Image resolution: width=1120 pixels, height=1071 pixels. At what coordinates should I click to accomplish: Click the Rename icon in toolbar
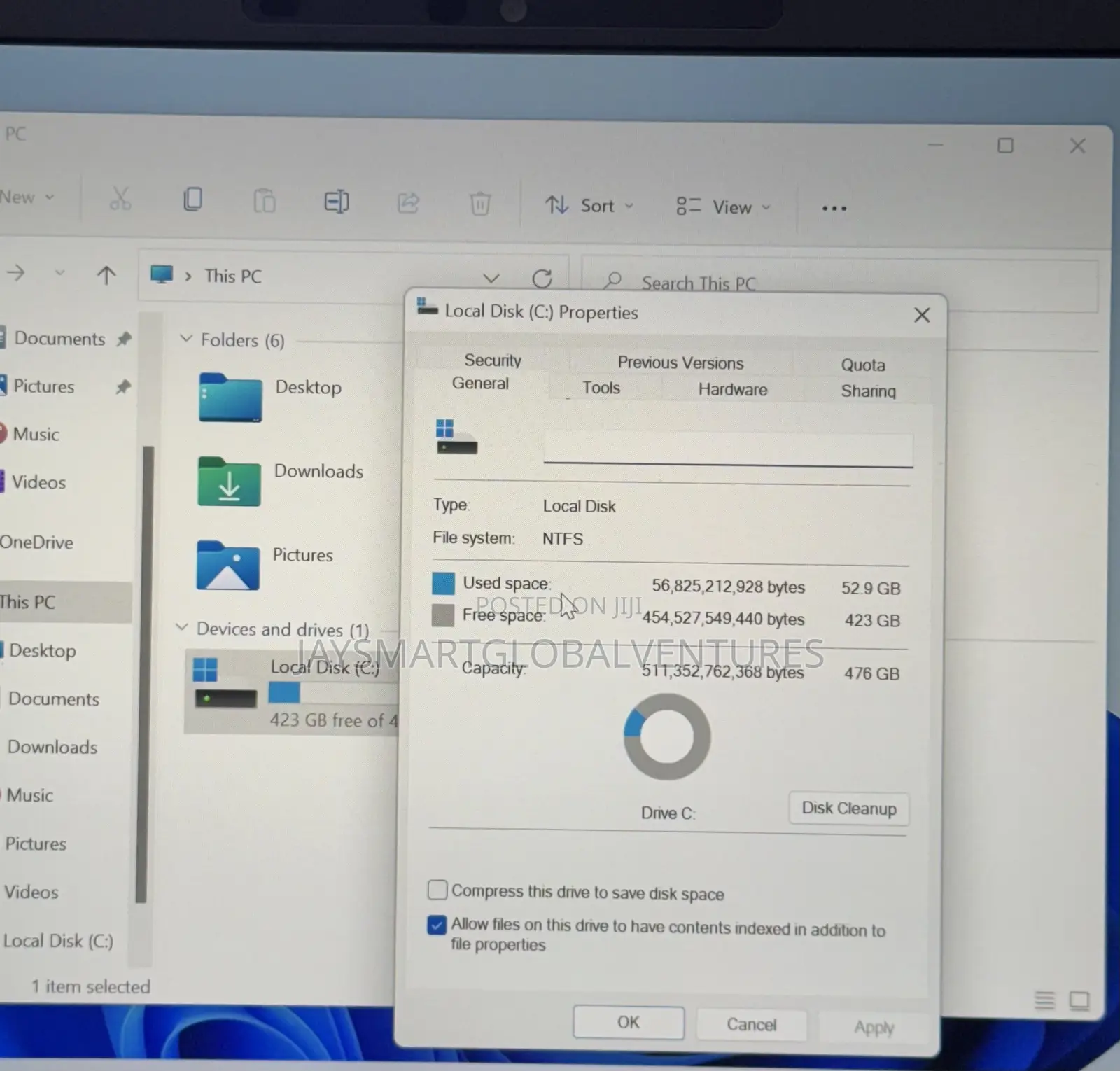[x=337, y=202]
